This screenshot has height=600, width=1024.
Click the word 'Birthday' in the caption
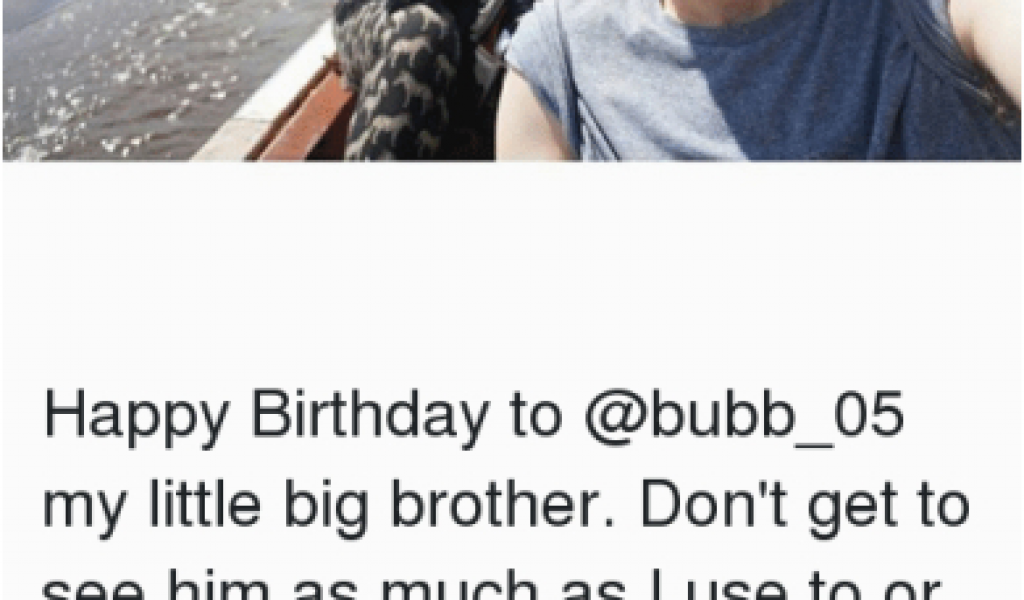click(x=370, y=415)
